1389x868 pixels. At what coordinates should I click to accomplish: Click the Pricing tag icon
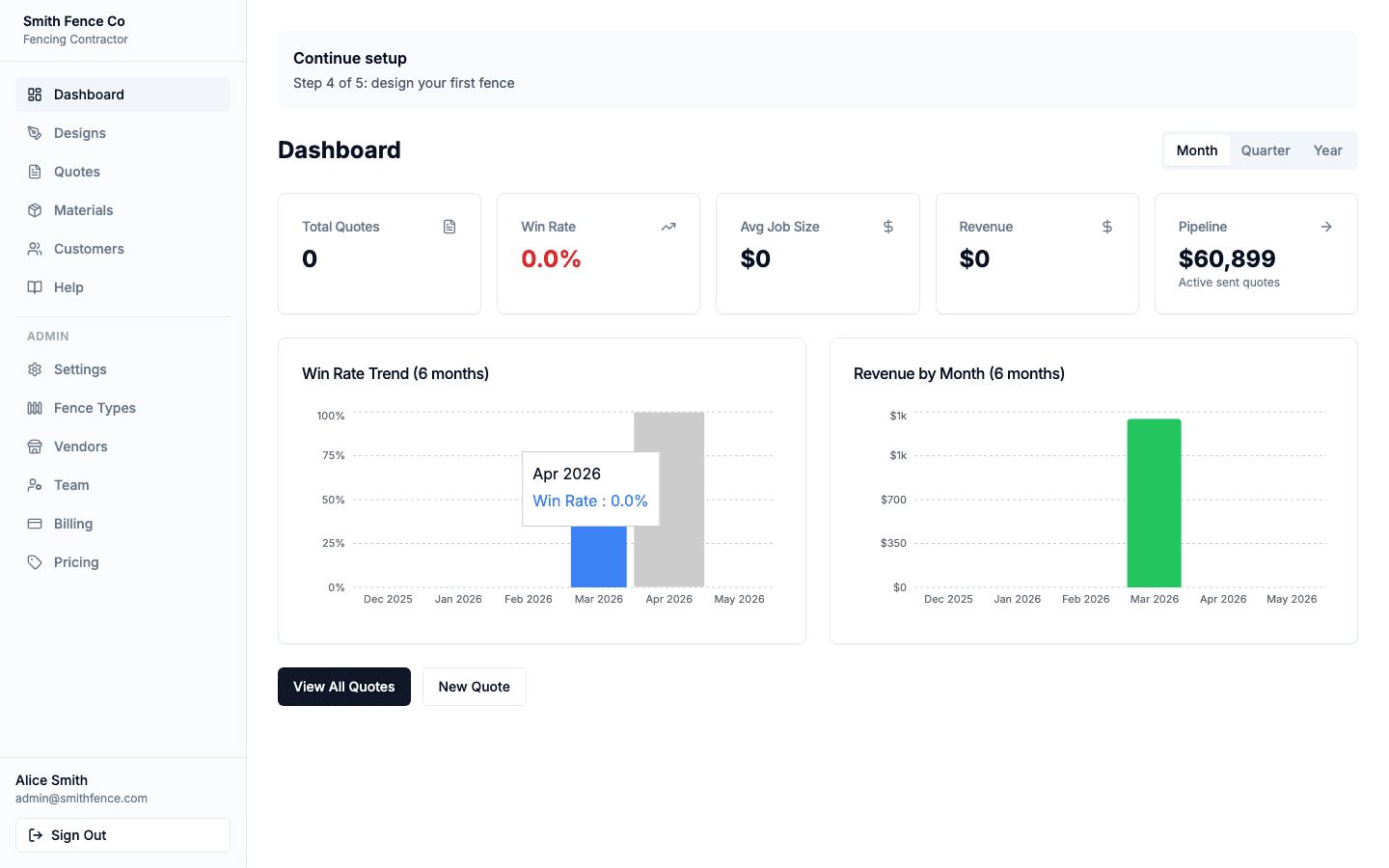click(35, 562)
